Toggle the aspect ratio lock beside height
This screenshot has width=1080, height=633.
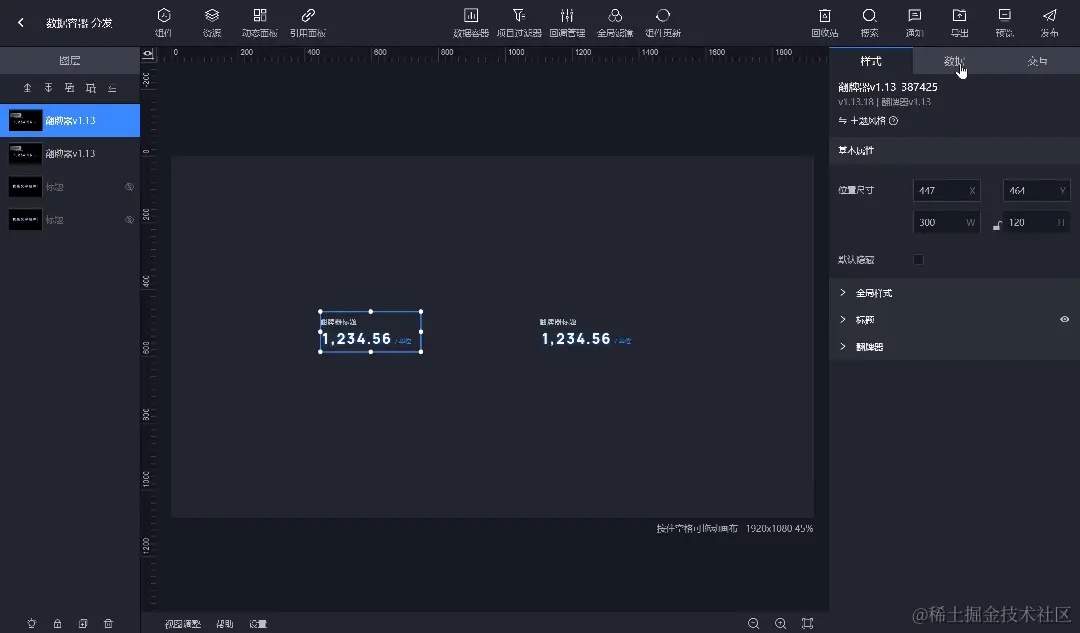point(997,225)
